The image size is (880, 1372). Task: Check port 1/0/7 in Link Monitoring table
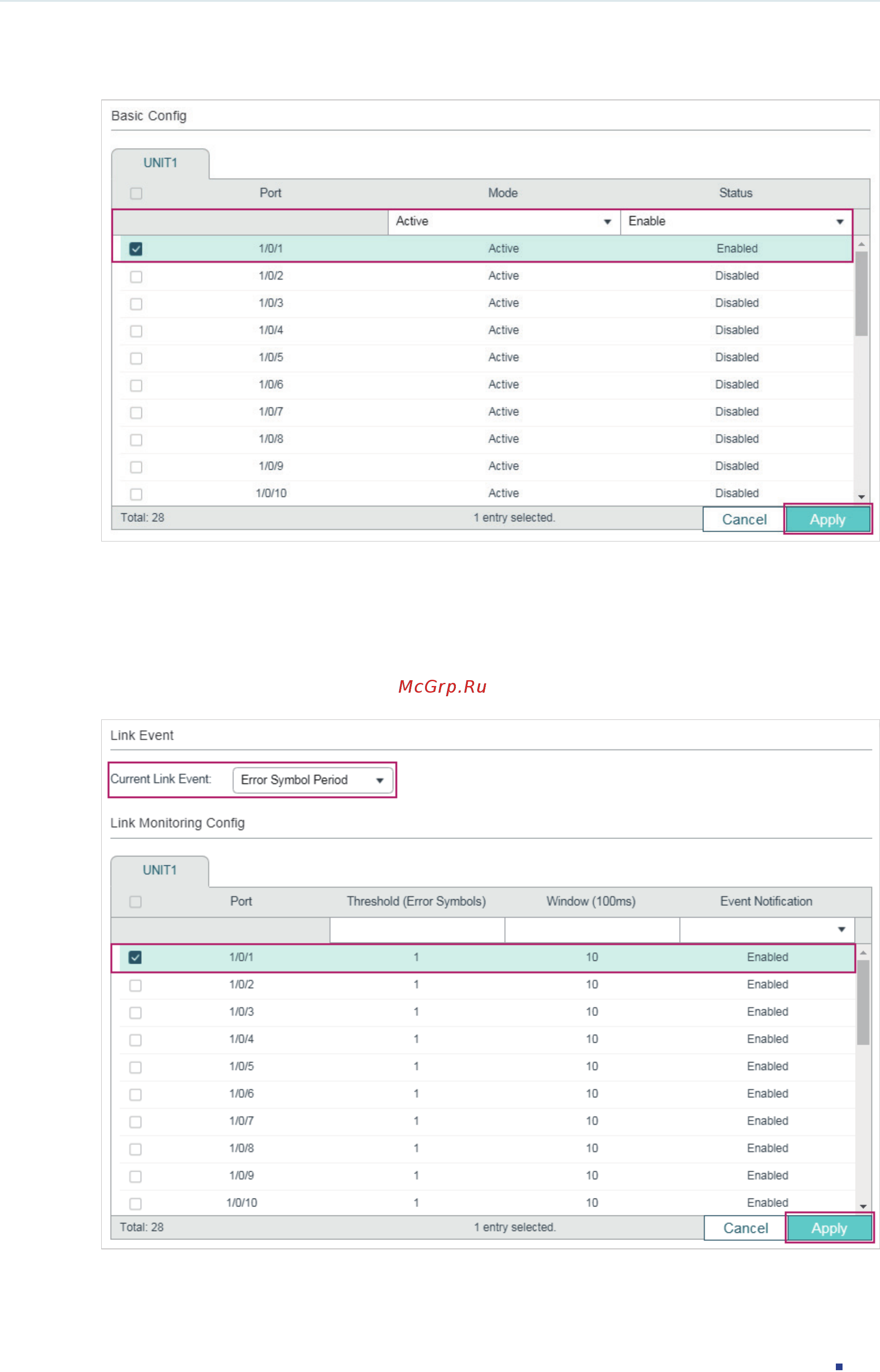point(136,1122)
